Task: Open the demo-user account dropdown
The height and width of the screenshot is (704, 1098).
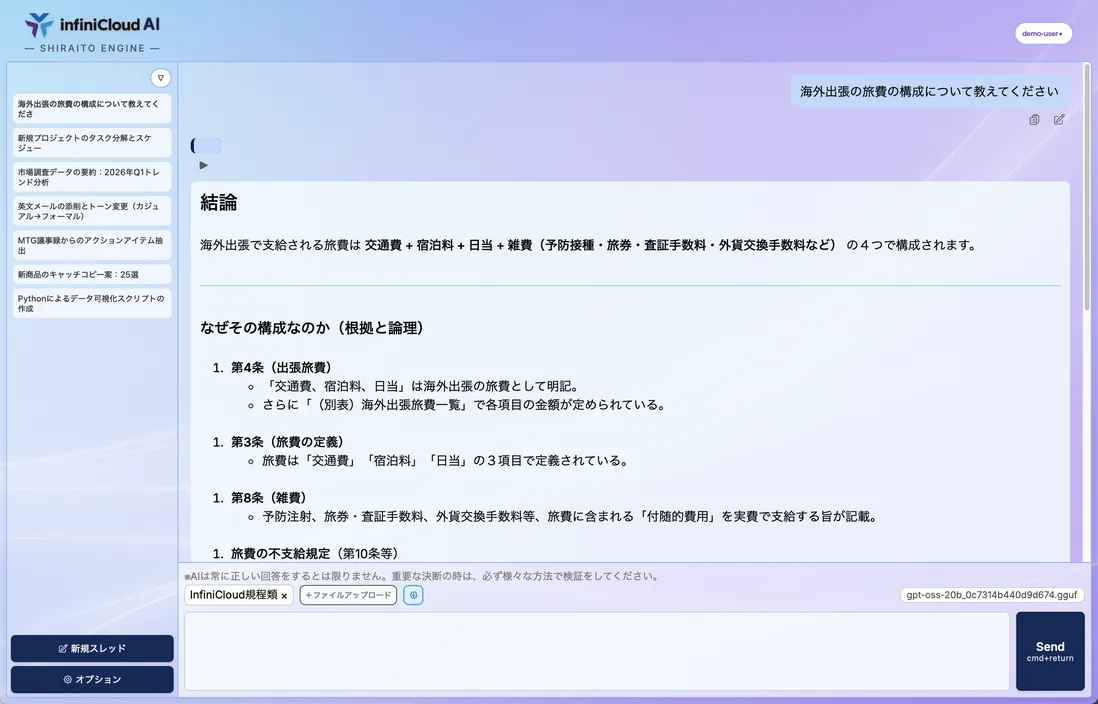Action: point(1043,34)
